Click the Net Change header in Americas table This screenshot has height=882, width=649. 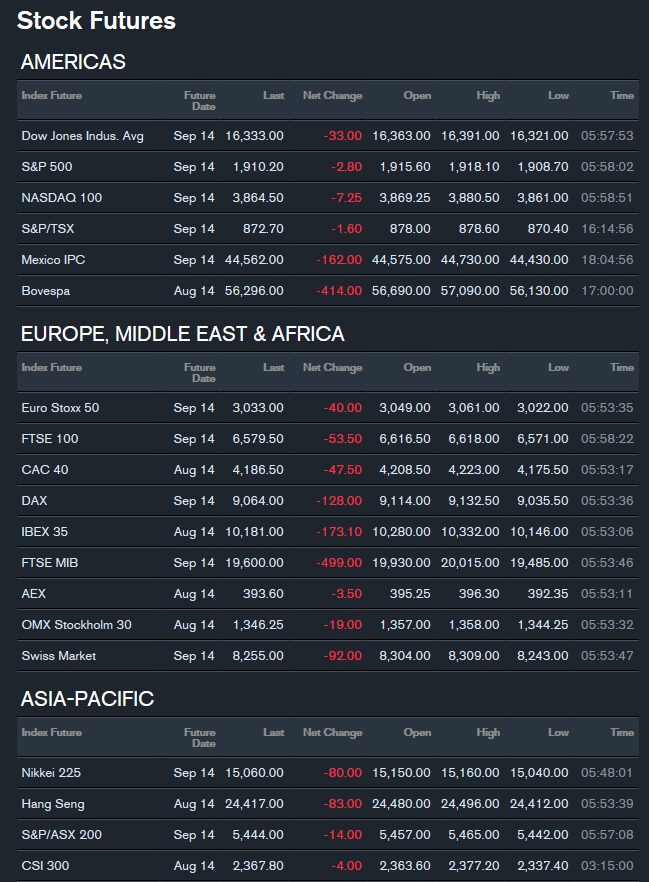click(332, 96)
